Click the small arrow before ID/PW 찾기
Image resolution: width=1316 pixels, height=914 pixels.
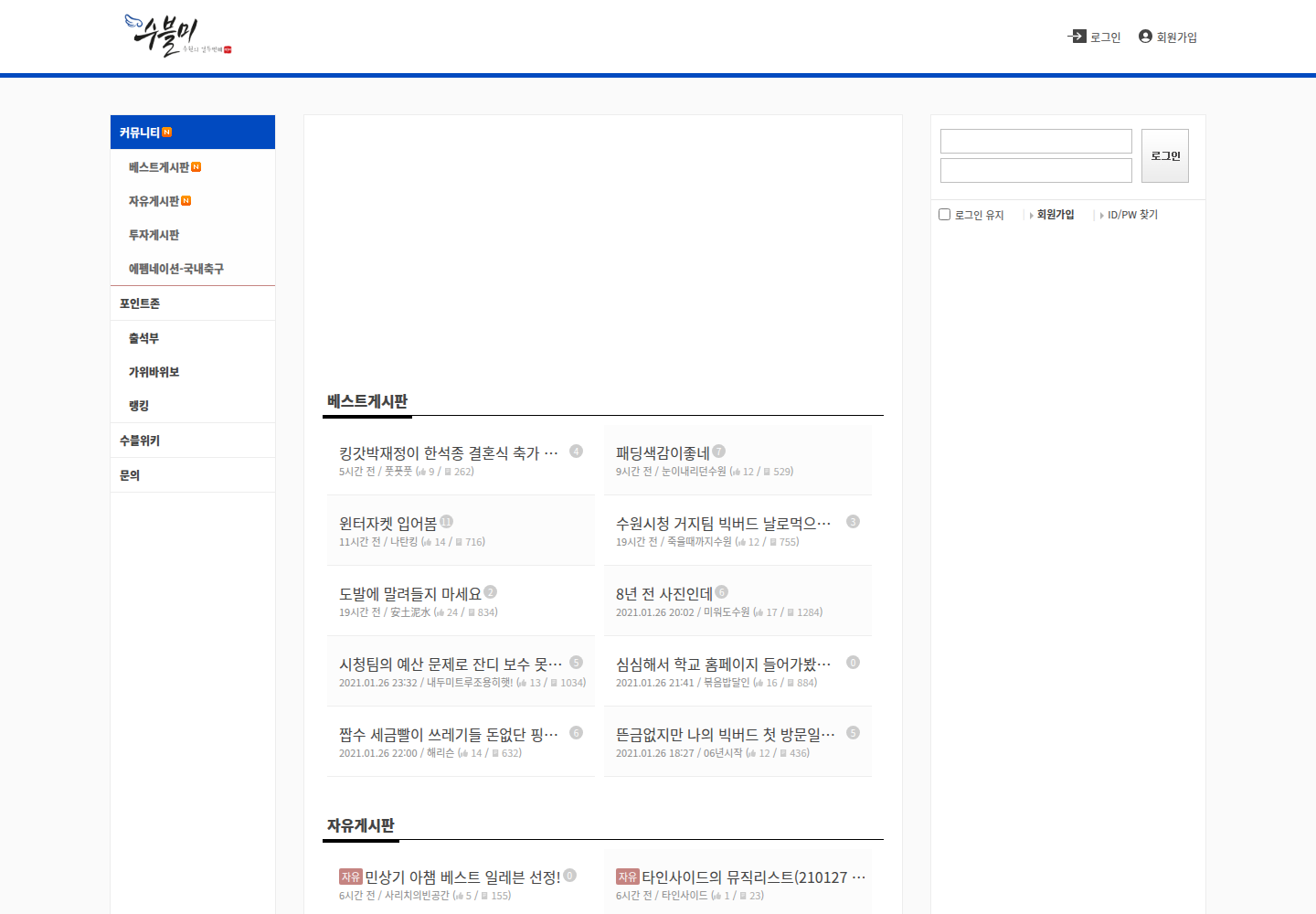1102,216
